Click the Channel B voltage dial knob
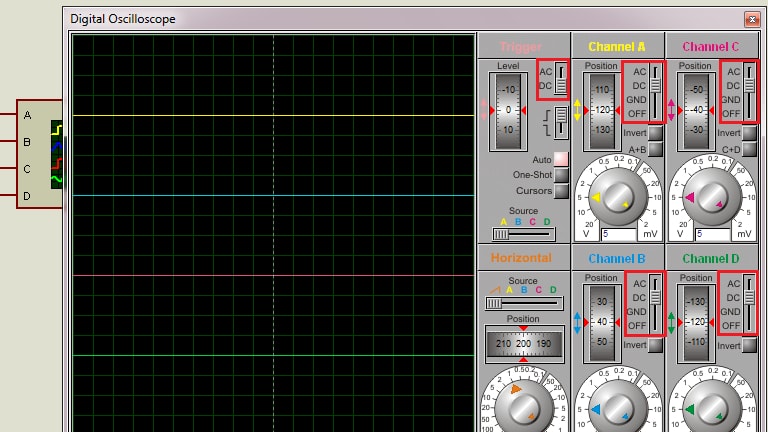The height and width of the screenshot is (432, 768). (x=617, y=406)
